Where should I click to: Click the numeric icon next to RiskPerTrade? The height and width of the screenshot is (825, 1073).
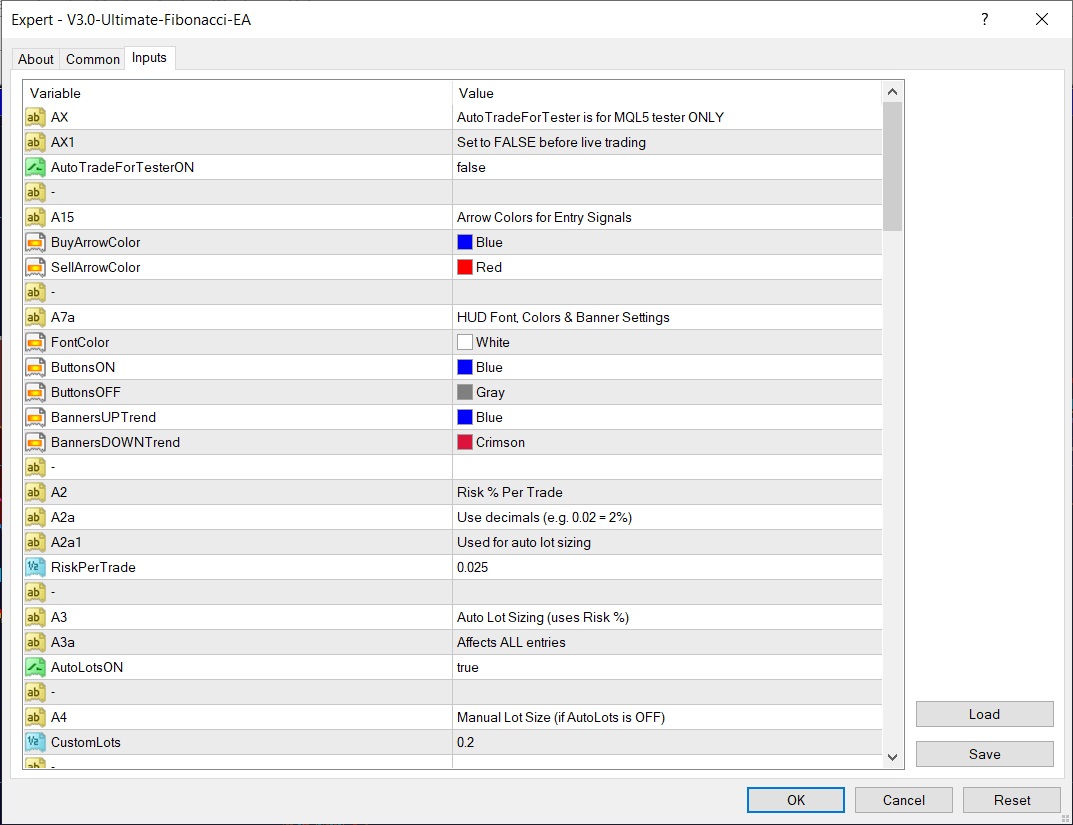coord(35,567)
